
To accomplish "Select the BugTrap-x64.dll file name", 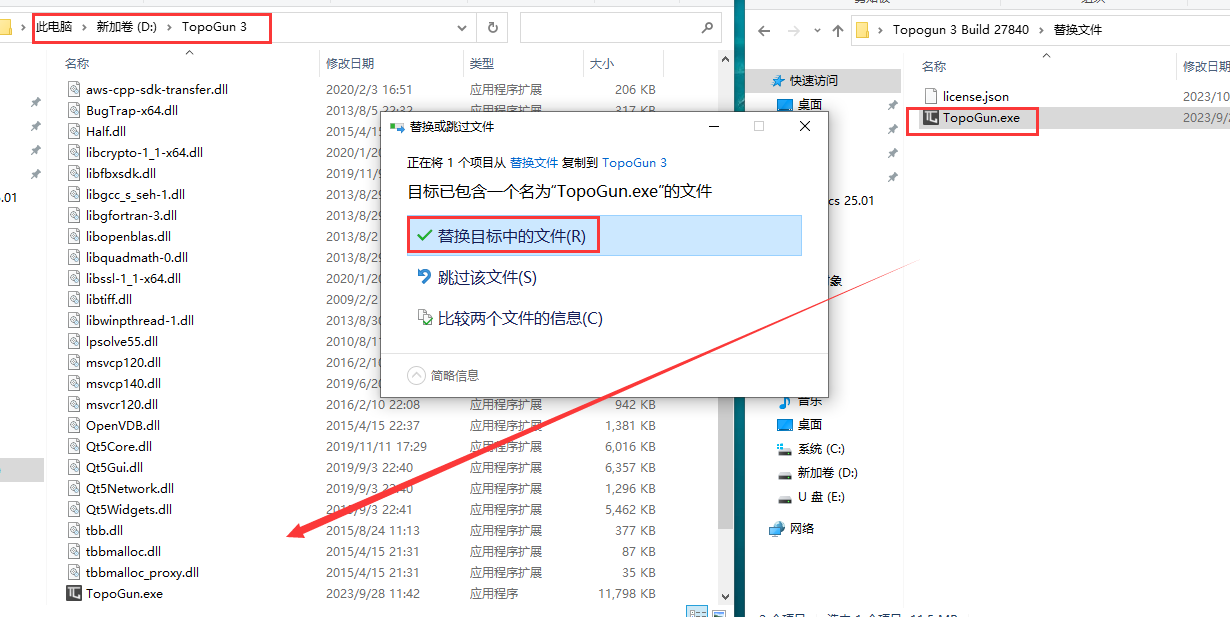I will click(x=132, y=110).
